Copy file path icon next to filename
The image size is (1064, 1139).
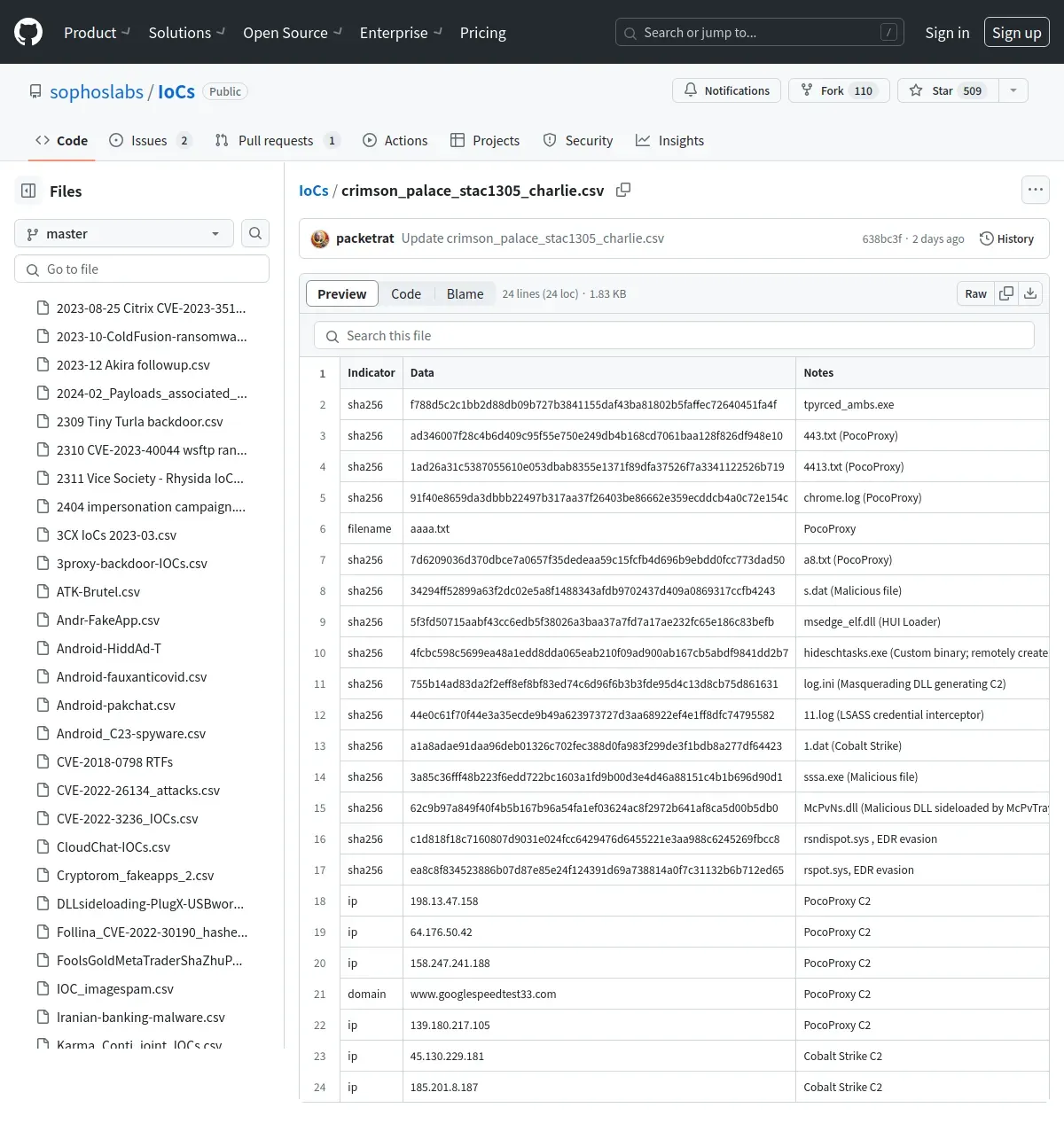(x=623, y=190)
